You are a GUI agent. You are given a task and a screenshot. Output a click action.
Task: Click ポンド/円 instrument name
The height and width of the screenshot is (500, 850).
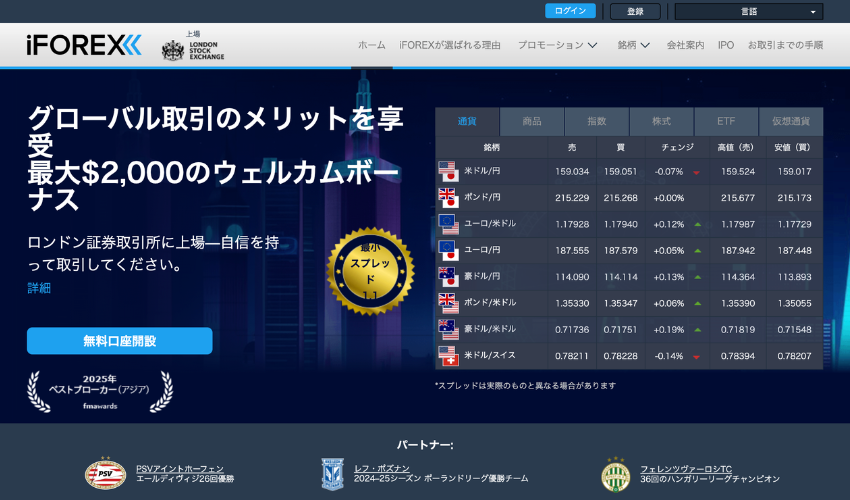pyautogui.click(x=482, y=197)
